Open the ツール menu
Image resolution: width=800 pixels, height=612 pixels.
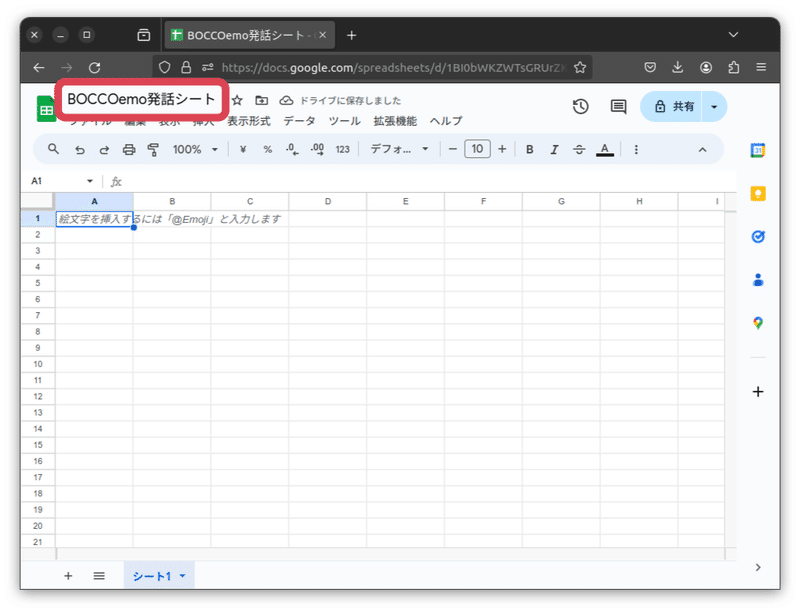coord(344,121)
